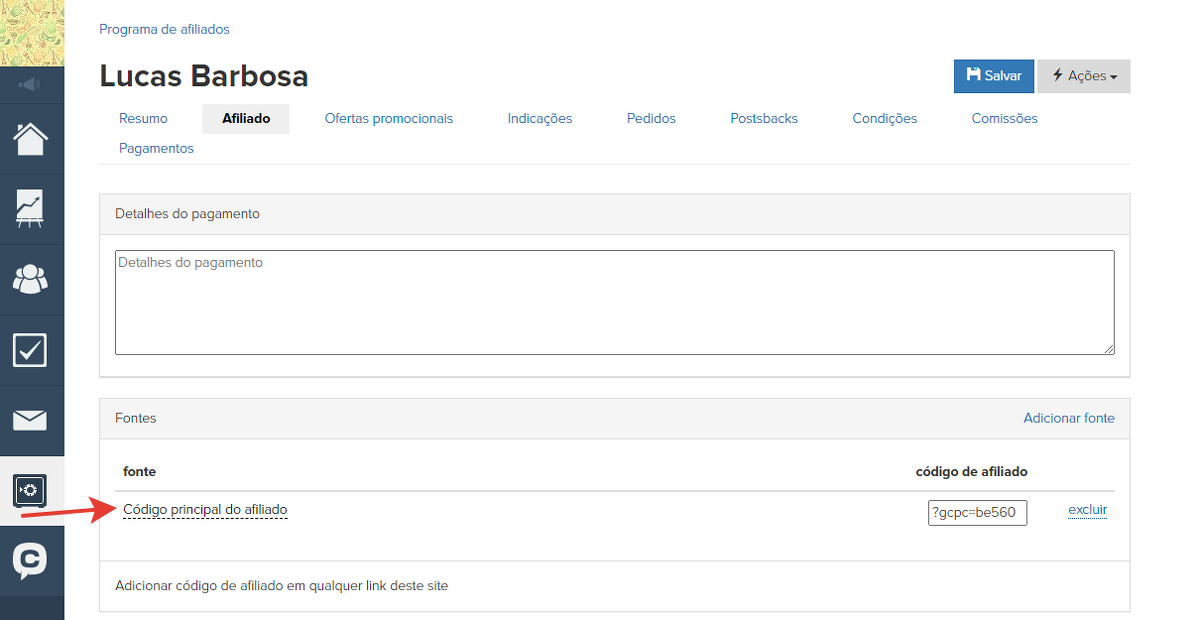
Task: Open the chat bubble icon in sidebar
Action: click(31, 560)
